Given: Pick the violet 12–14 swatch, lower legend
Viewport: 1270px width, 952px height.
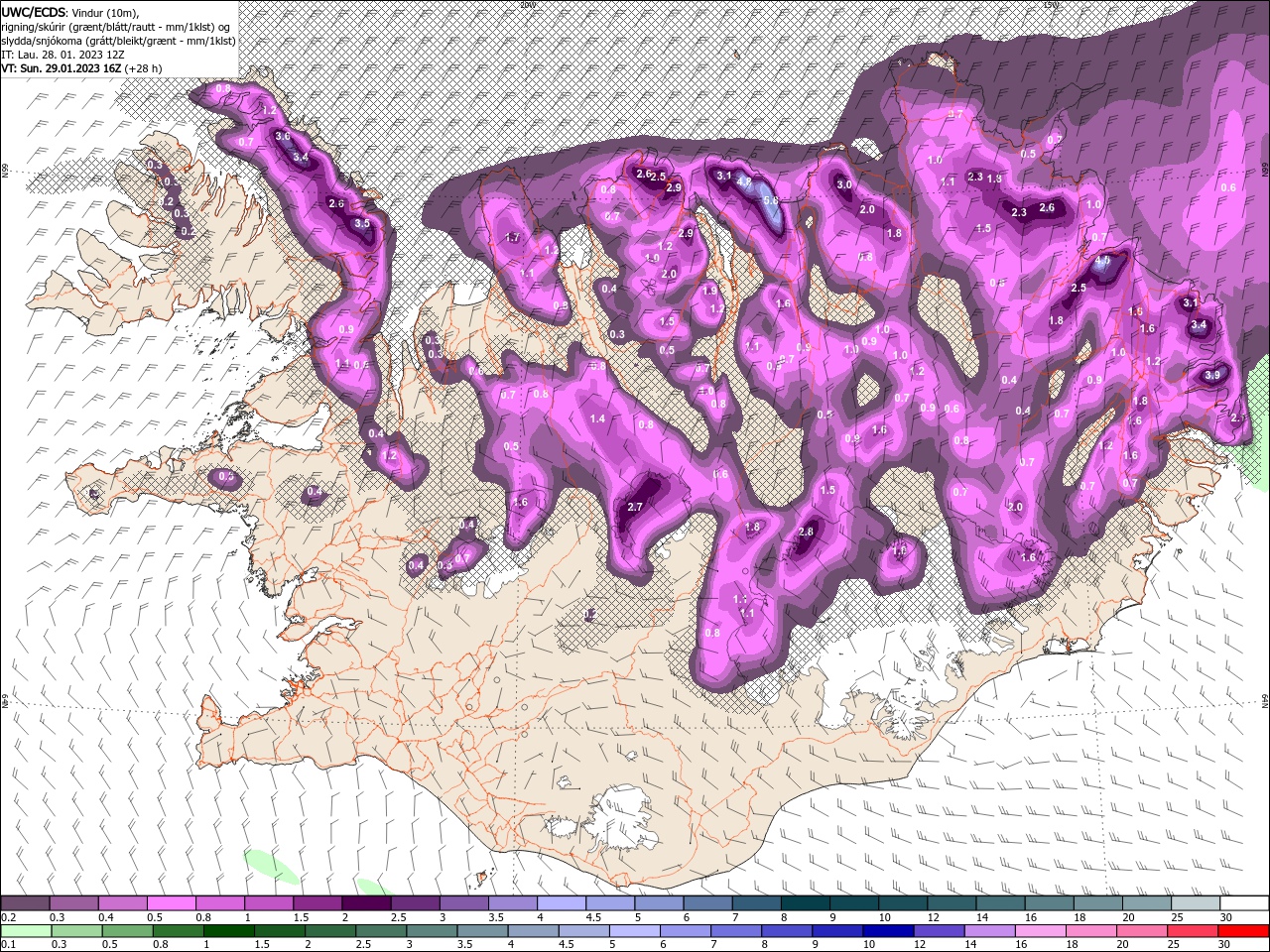Looking at the screenshot, I should pos(939,930).
